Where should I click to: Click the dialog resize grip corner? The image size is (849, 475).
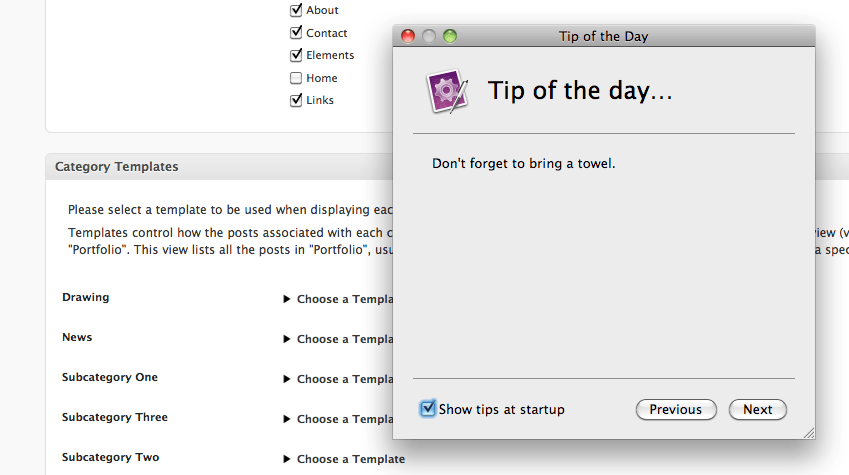(x=809, y=432)
